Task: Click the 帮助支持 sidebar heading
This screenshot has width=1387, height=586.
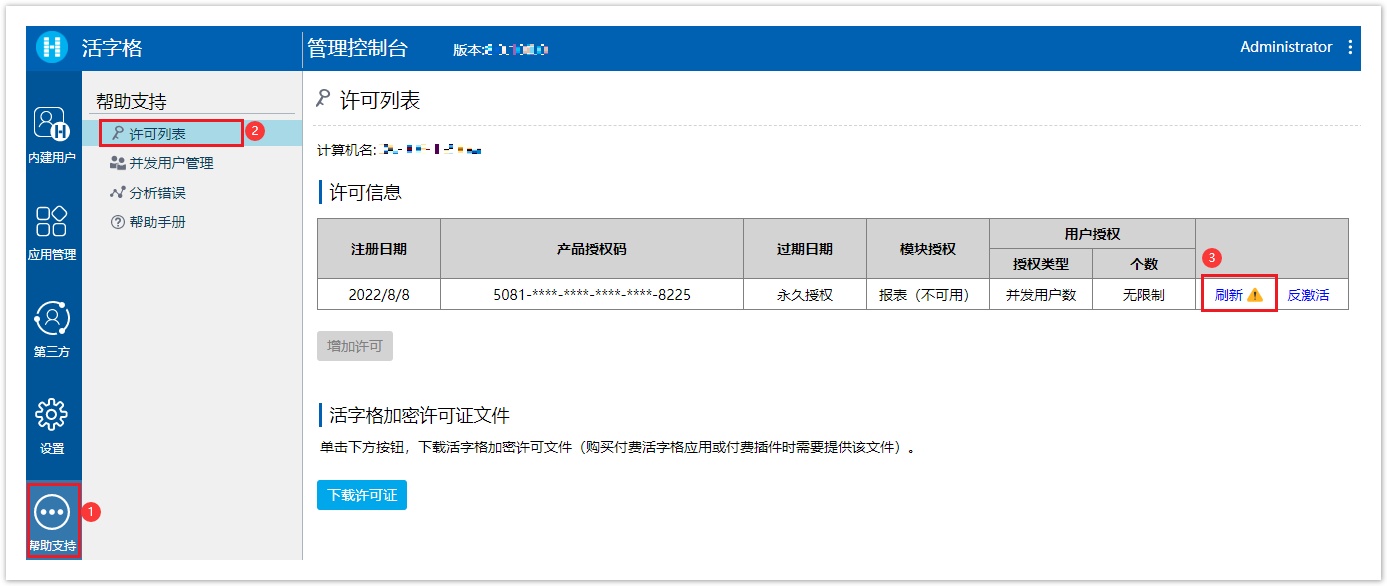Action: pos(131,101)
